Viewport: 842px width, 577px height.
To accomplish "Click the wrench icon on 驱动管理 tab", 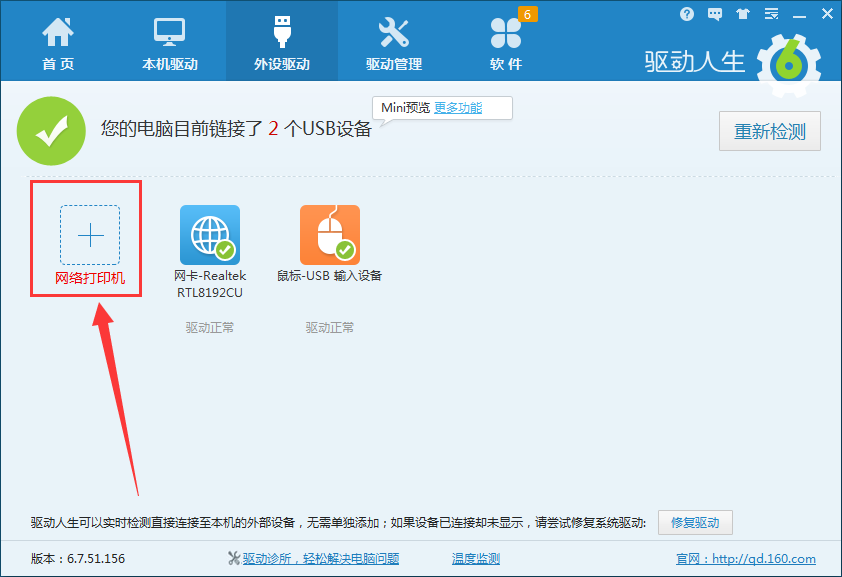I will tap(393, 30).
